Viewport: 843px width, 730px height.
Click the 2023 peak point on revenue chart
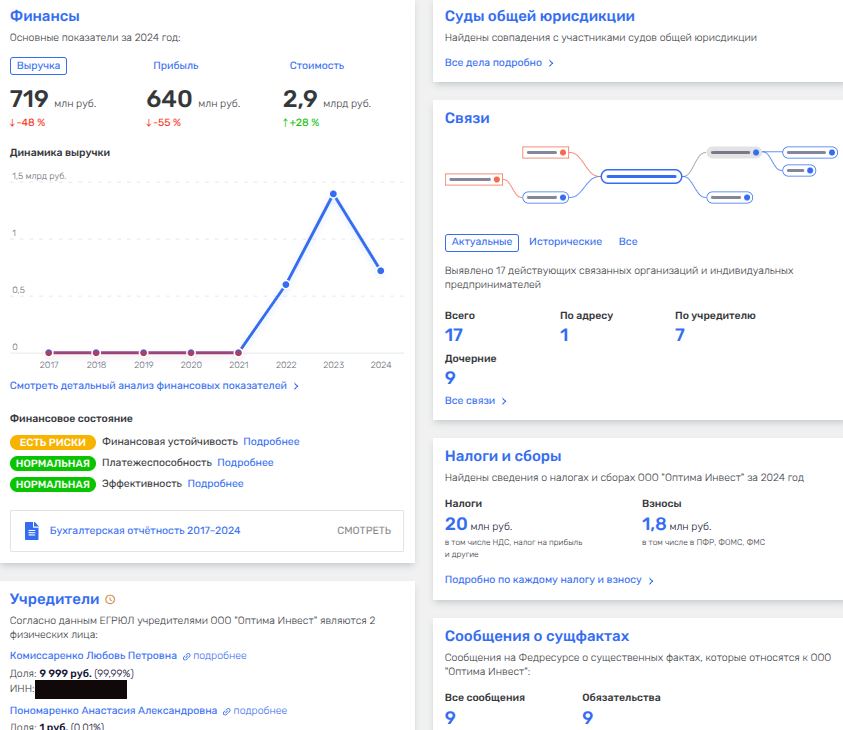(x=333, y=194)
